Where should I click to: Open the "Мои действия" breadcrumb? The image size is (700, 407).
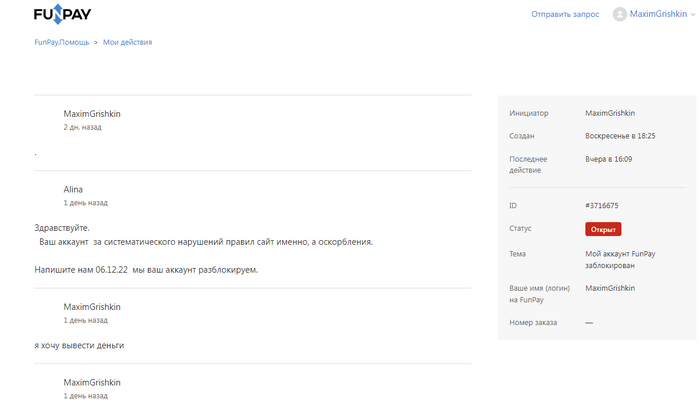click(127, 42)
